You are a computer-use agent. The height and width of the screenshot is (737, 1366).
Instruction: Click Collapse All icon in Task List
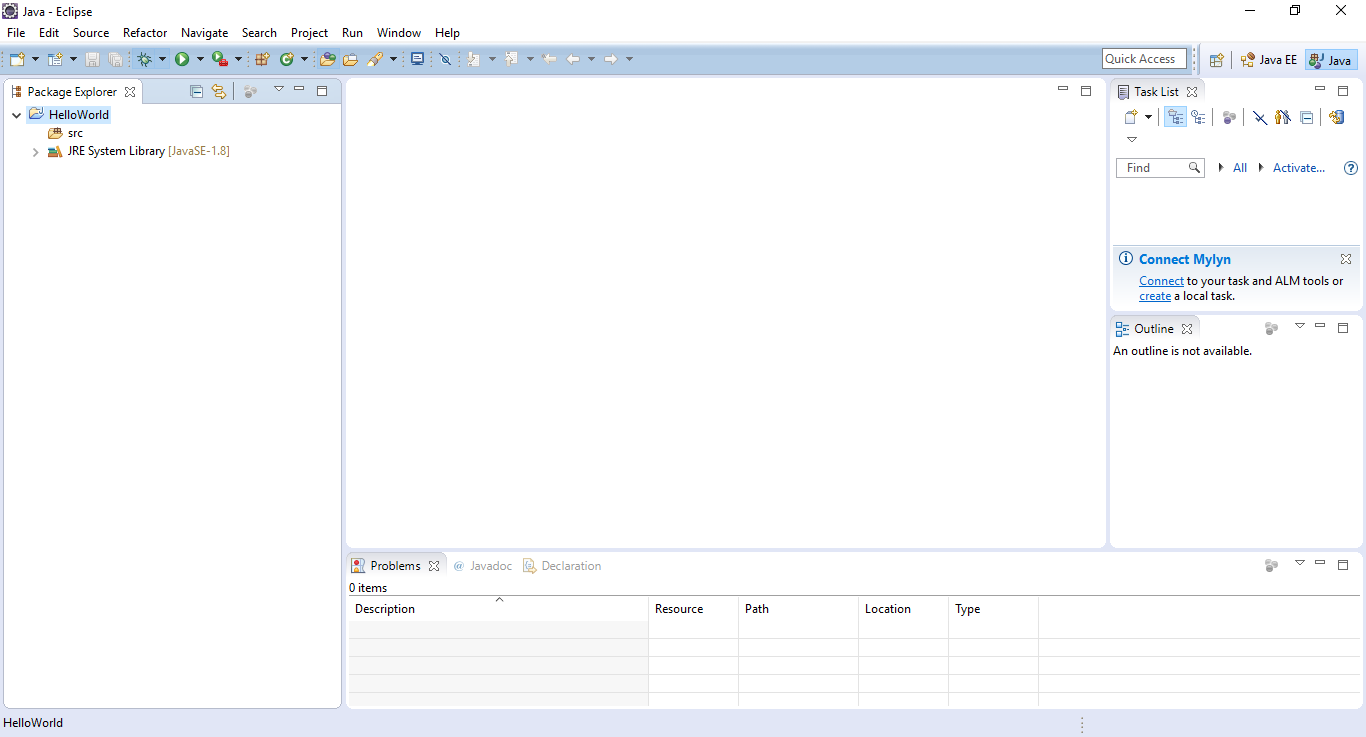click(x=1306, y=117)
